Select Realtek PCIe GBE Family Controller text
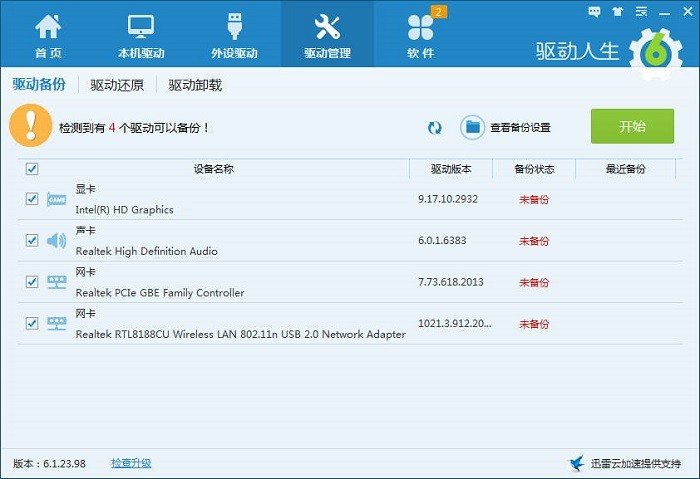Screen dimensions: 700x479 (160, 293)
